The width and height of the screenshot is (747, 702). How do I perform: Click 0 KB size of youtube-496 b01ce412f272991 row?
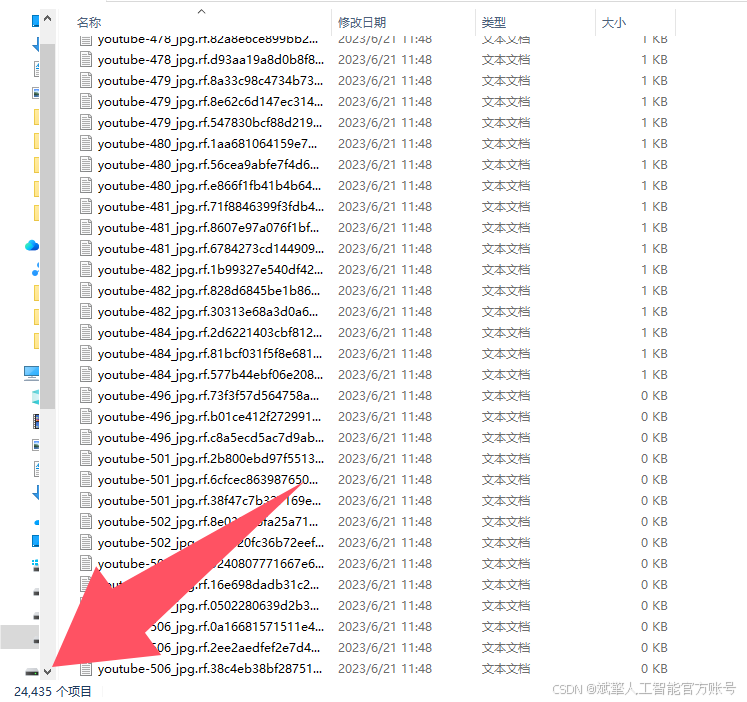pos(654,416)
